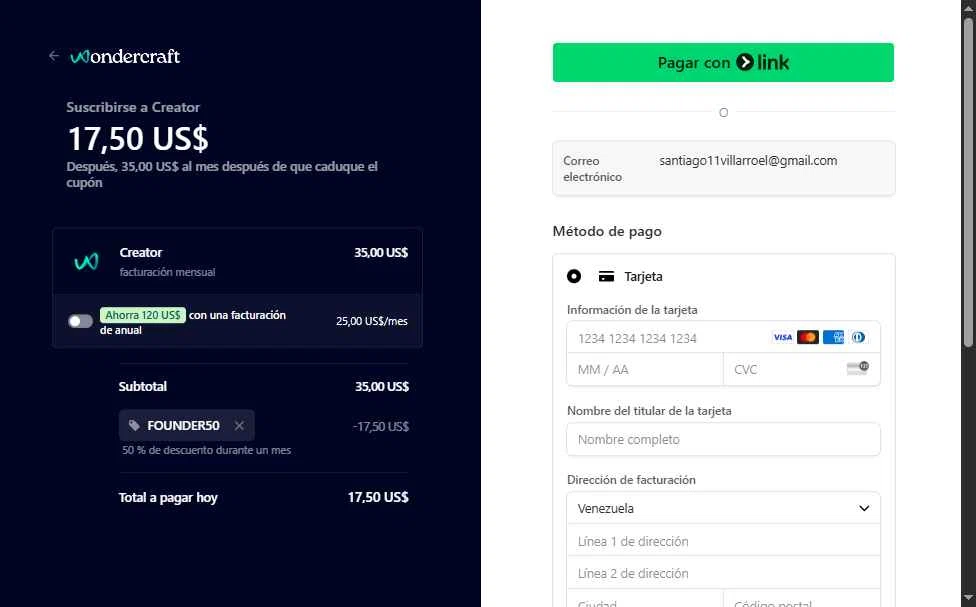Click the Visa card icon

click(x=782, y=337)
